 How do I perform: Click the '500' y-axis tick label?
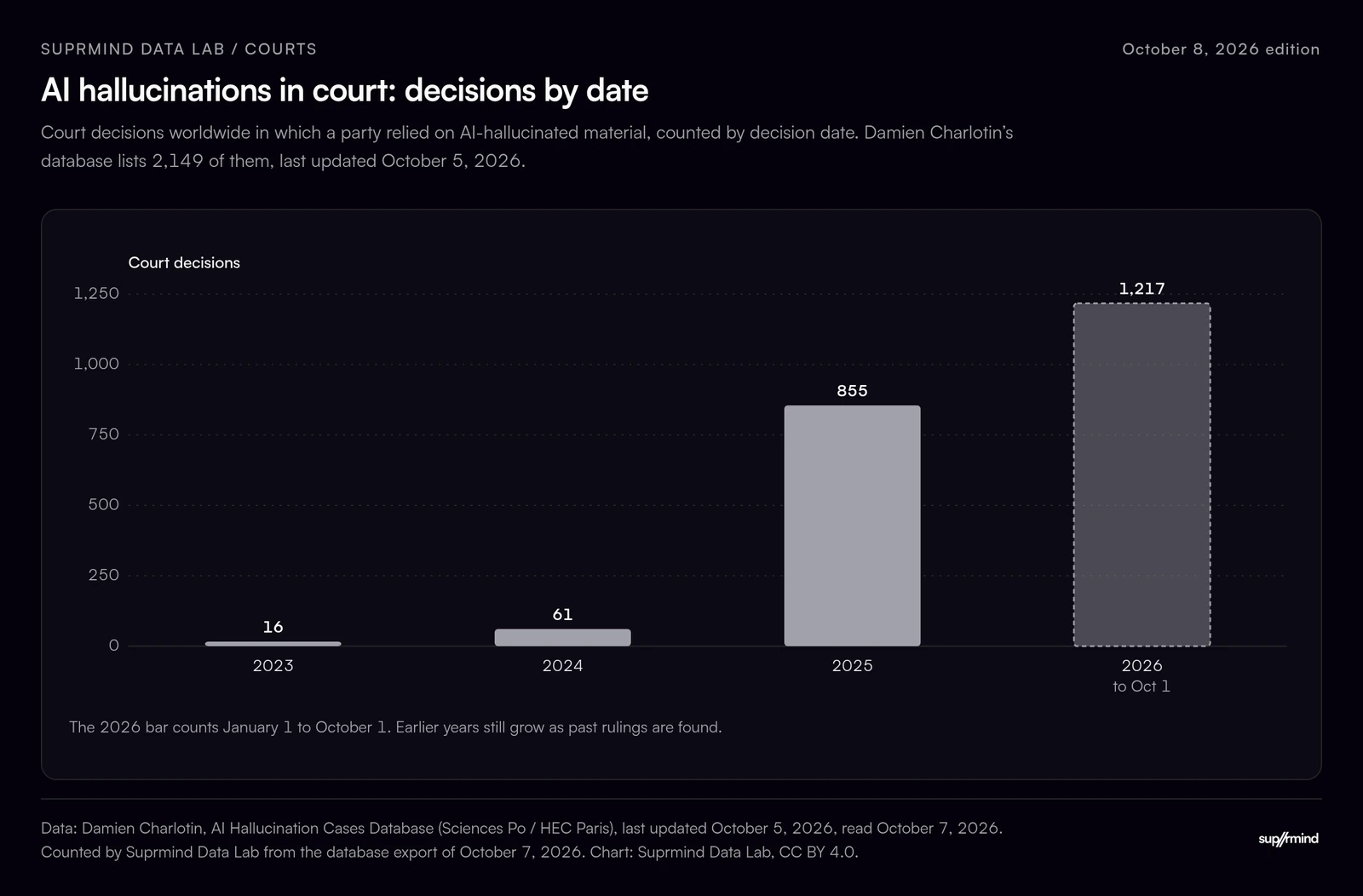coord(104,504)
